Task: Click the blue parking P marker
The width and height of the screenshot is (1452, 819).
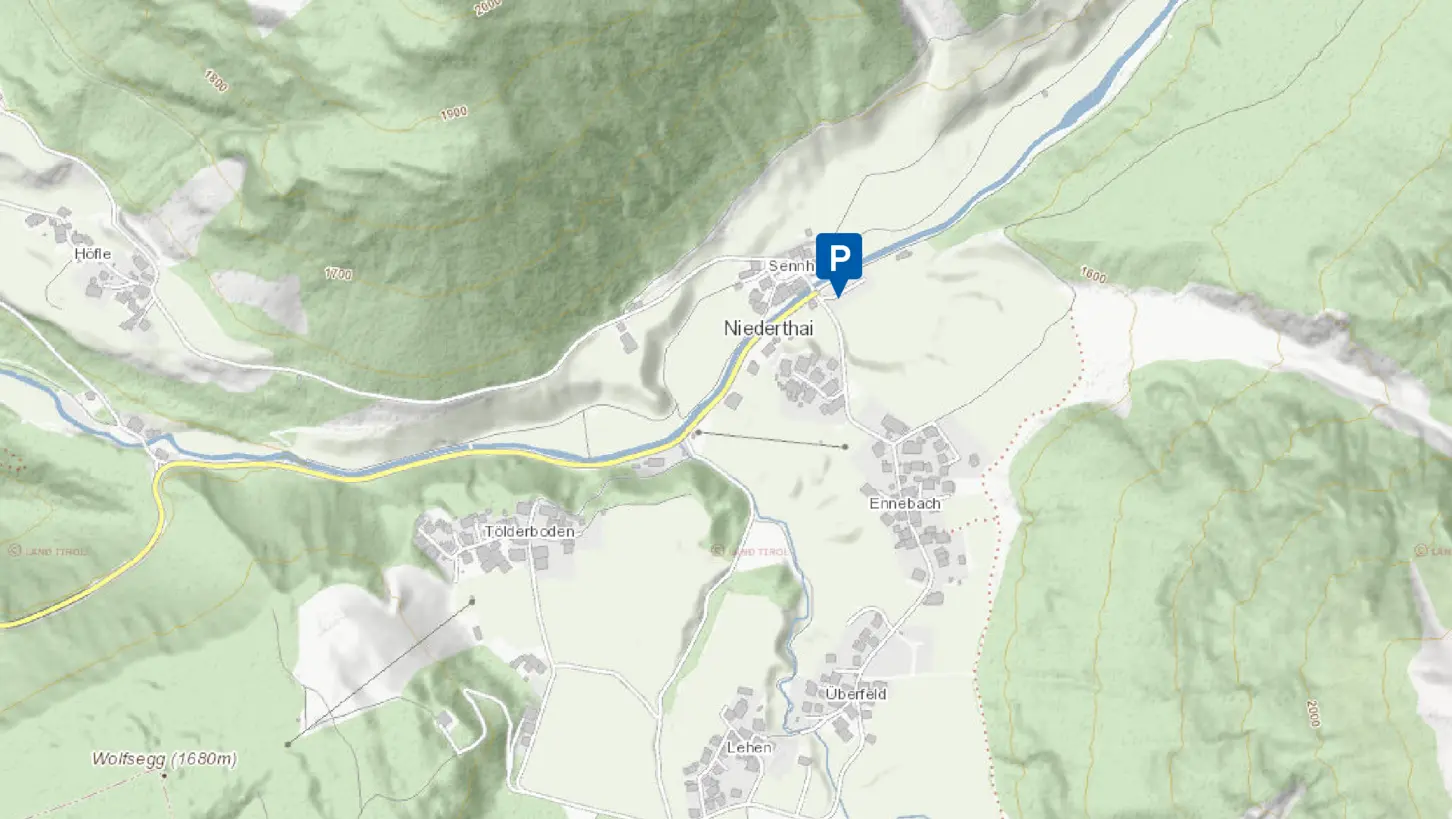Action: [839, 264]
